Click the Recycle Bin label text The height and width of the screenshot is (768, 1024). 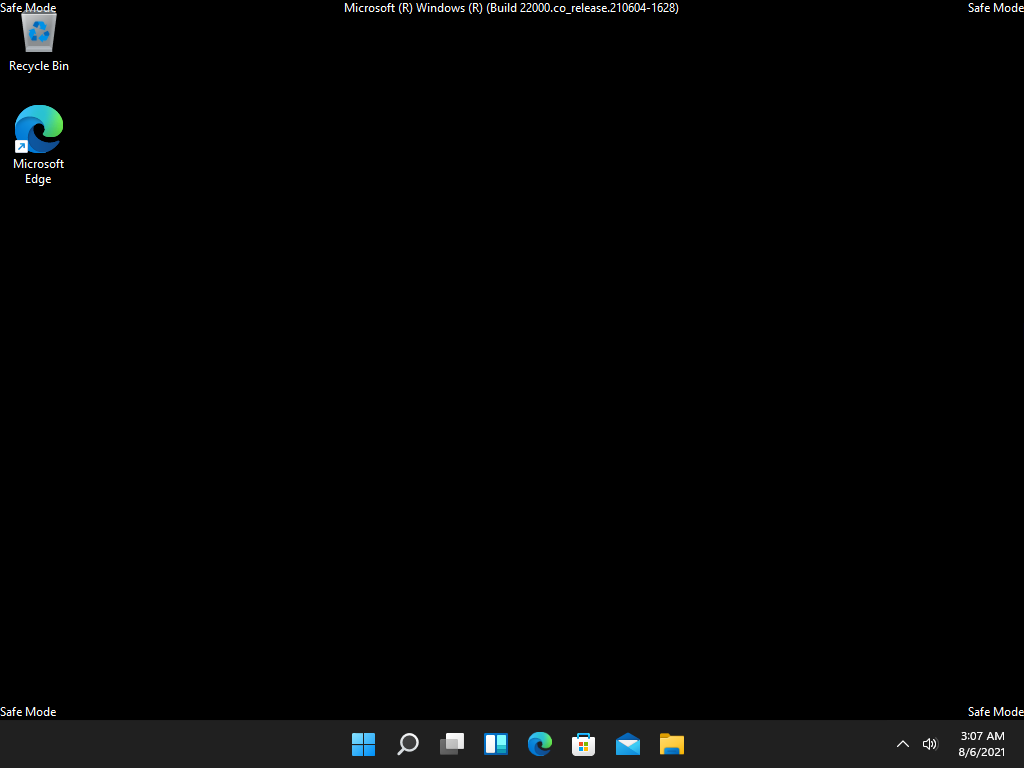coord(39,66)
